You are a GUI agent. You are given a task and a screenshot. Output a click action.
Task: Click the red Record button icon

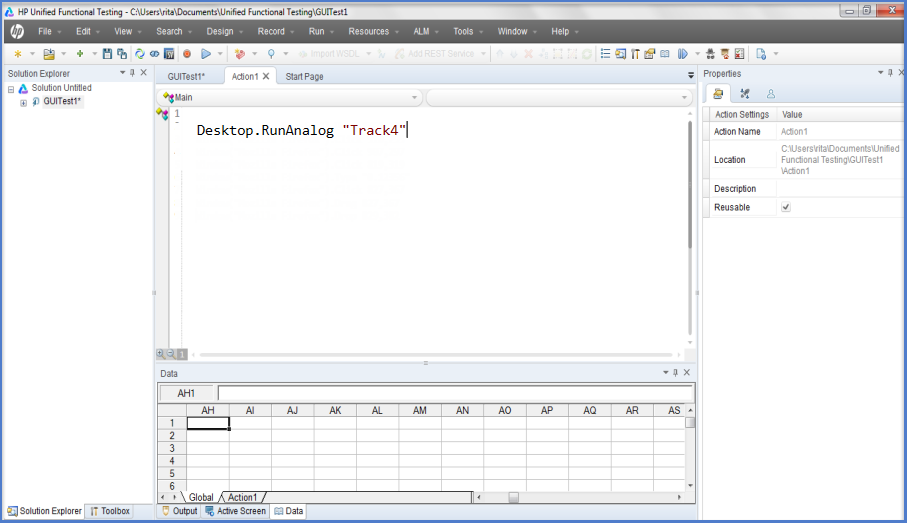point(187,54)
